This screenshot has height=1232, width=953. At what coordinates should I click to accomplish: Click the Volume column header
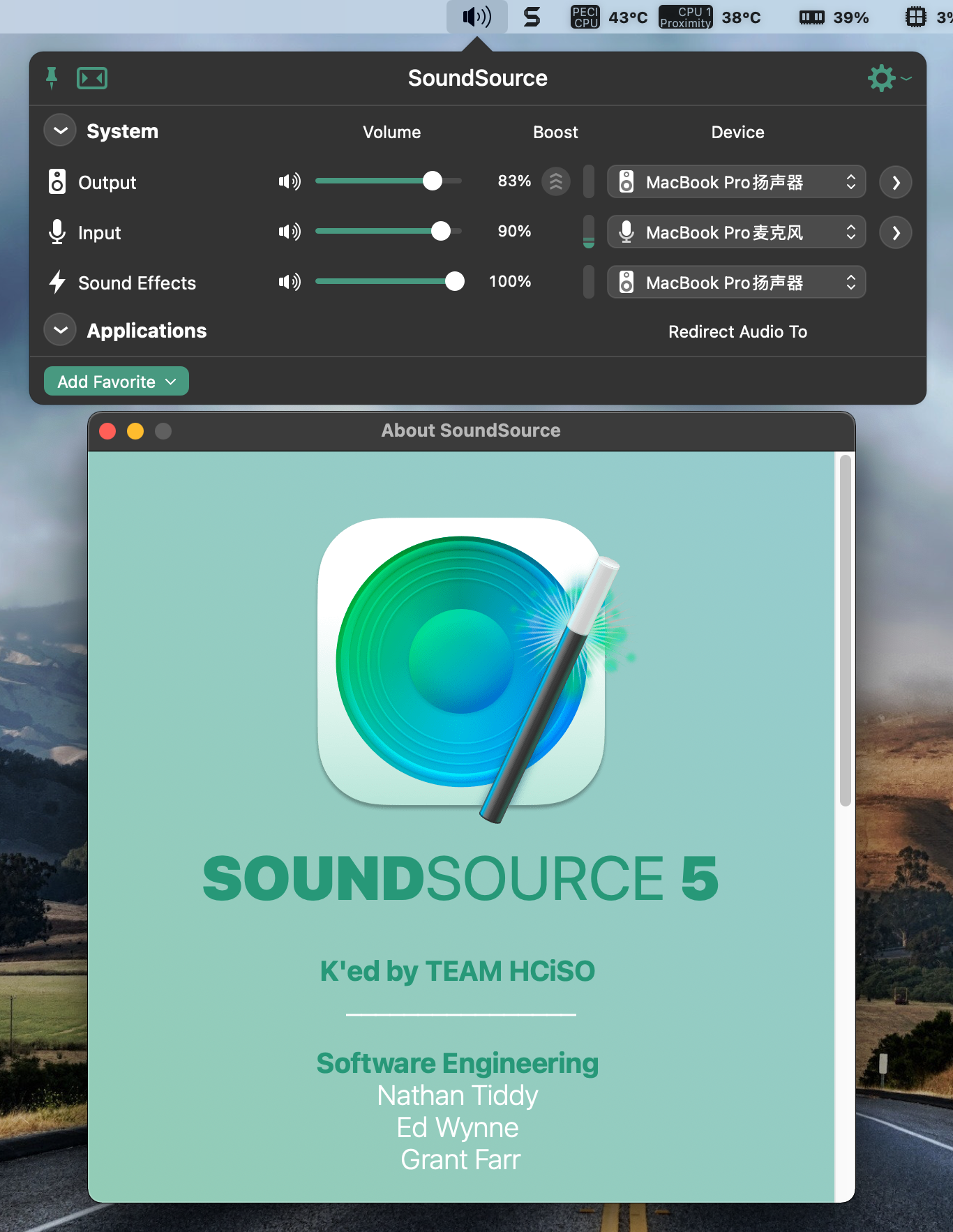(391, 133)
